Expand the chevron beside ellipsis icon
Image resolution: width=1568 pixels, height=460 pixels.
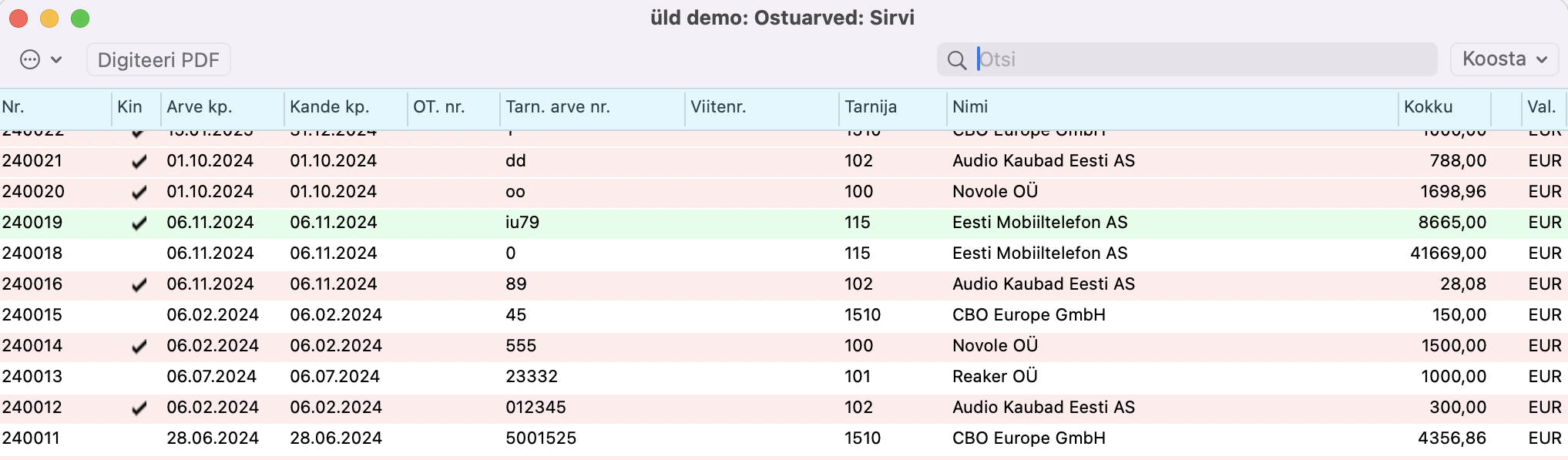(56, 59)
